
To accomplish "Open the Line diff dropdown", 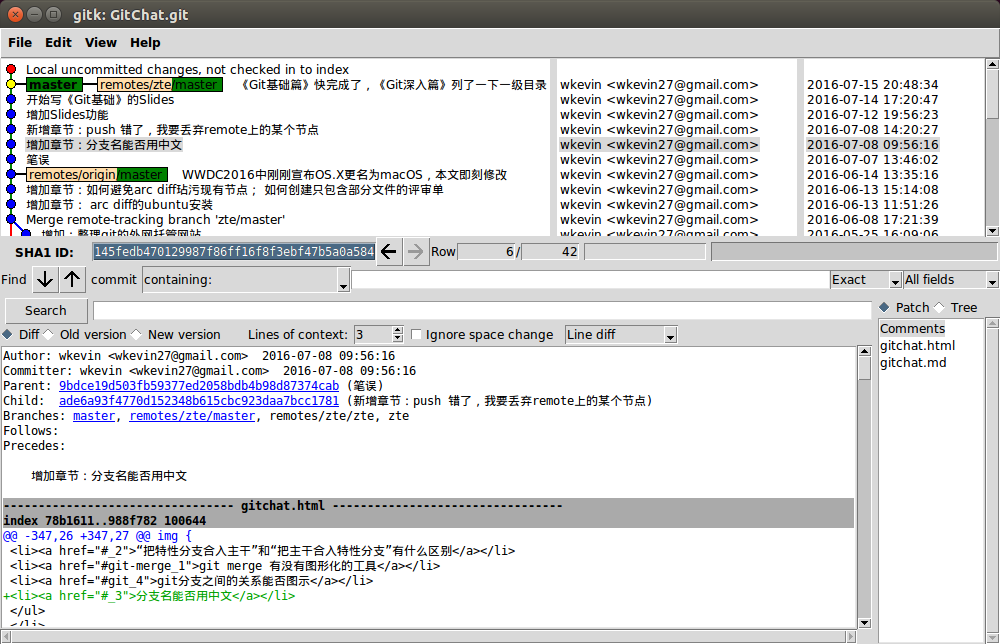I will (620, 335).
